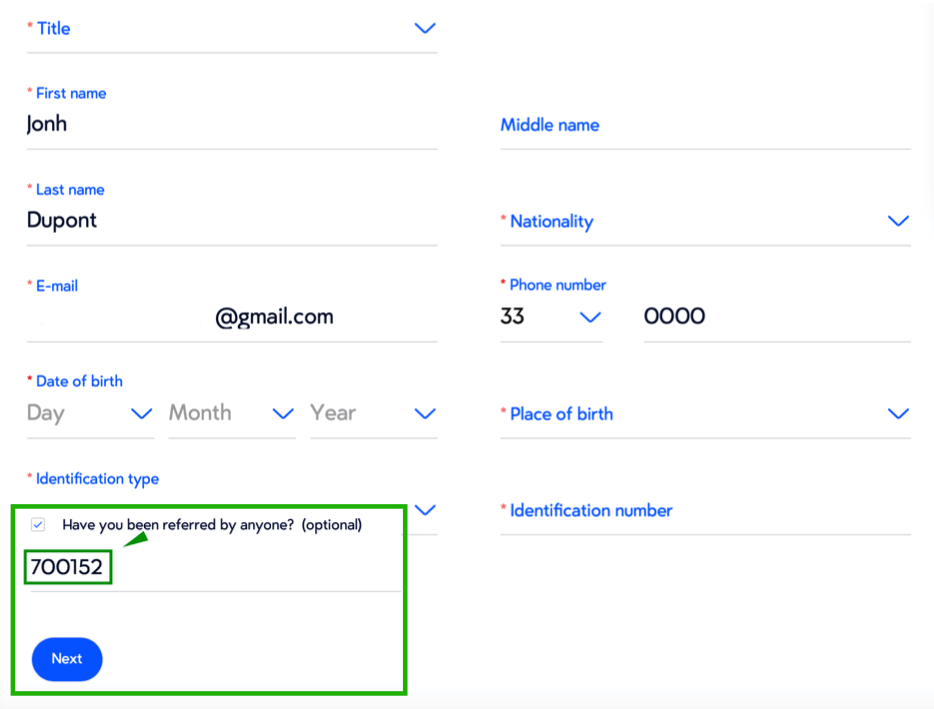The image size is (934, 709).
Task: Click the First name field containing Jonh
Action: [x=230, y=125]
